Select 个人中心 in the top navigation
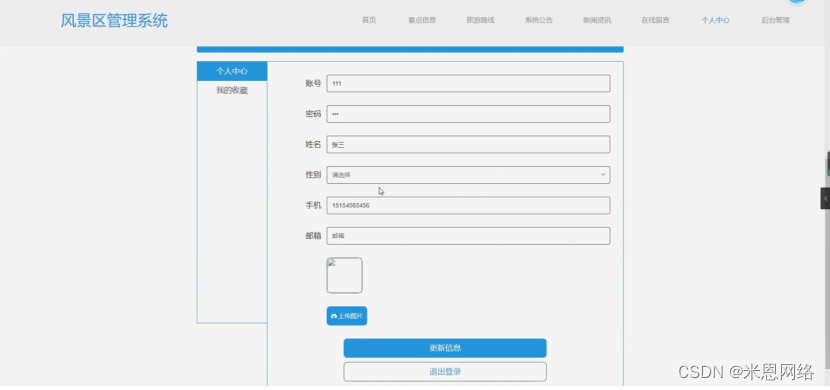 click(x=716, y=21)
